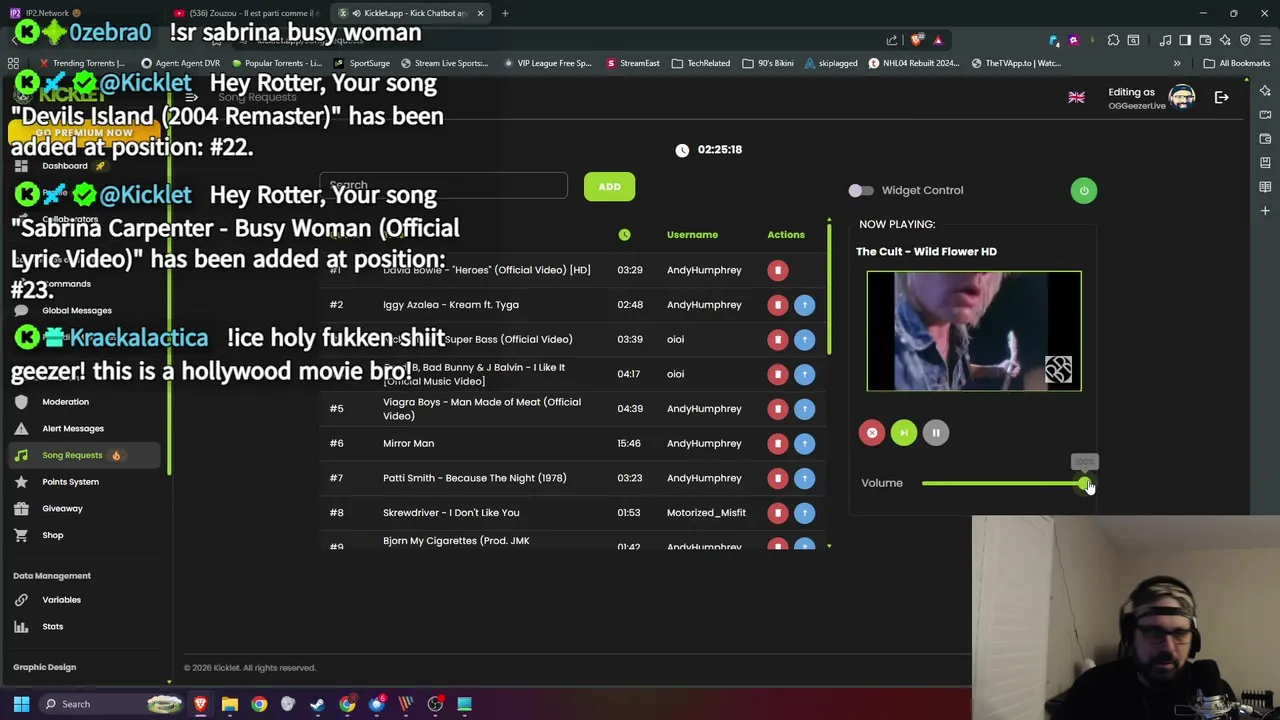Screen dimensions: 1280x720
Task: Toggle the Widget Control switch
Action: click(x=860, y=190)
